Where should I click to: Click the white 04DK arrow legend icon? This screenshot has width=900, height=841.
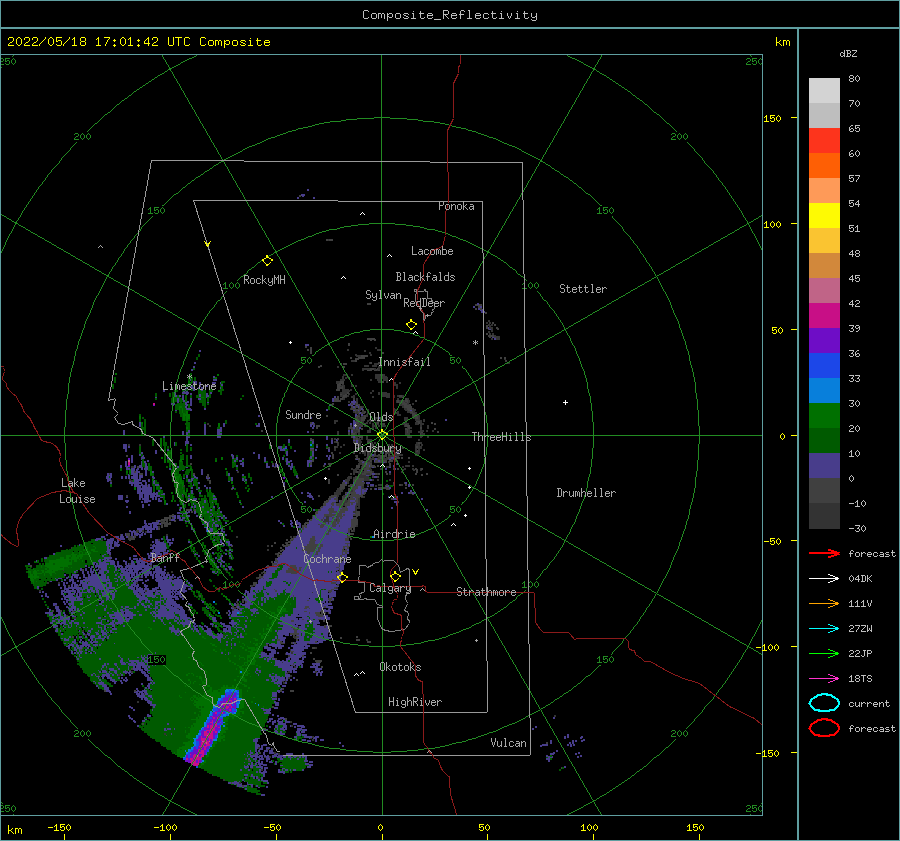(824, 578)
